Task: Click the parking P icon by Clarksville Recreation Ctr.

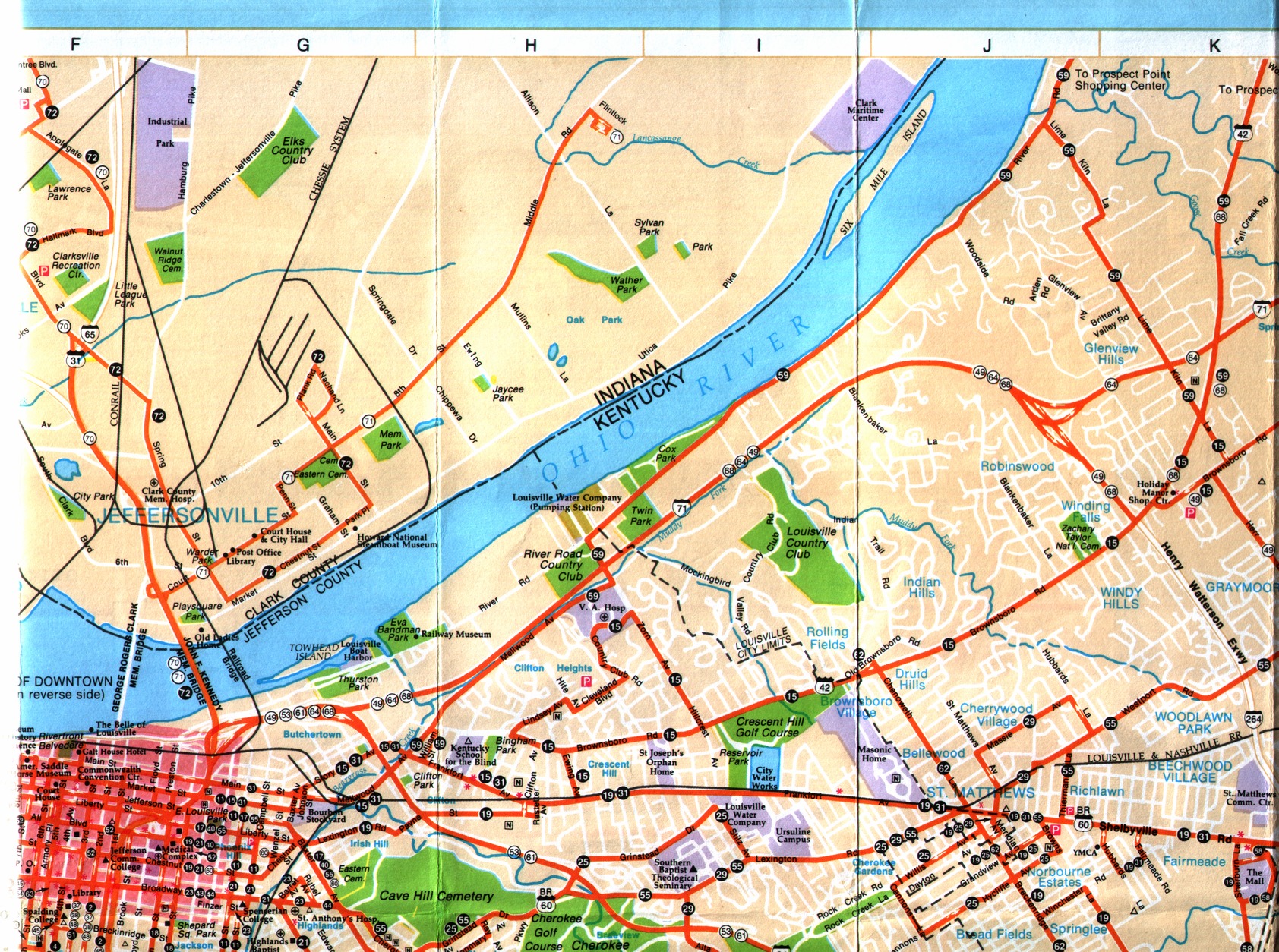Action: point(44,270)
